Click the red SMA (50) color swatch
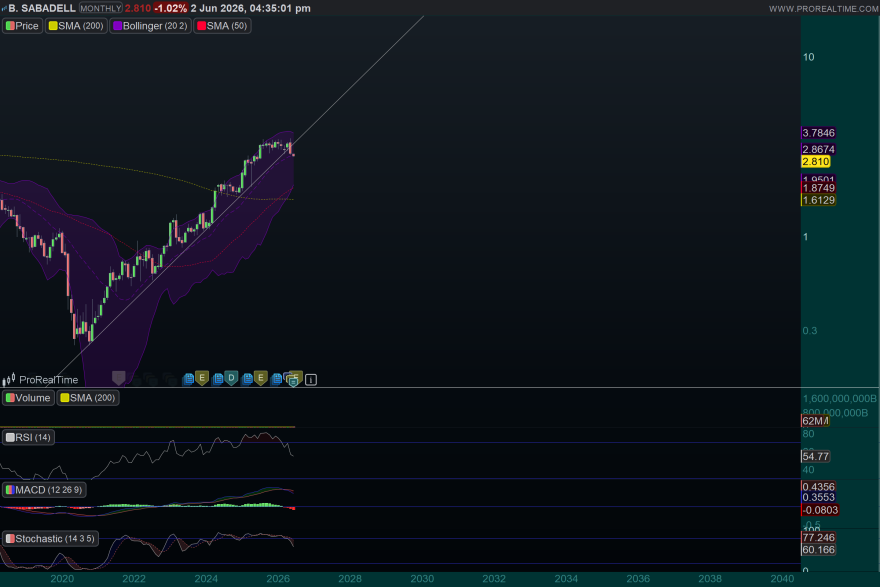 click(201, 26)
